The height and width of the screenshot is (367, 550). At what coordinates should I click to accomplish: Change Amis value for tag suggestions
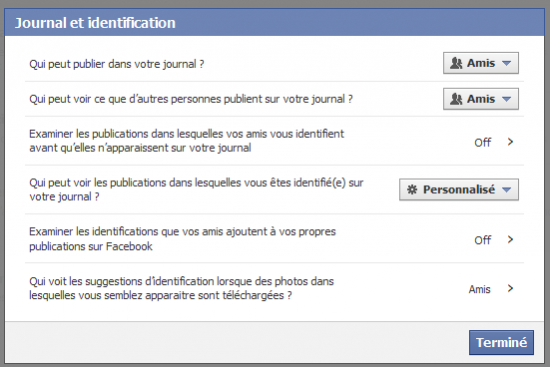tap(479, 289)
